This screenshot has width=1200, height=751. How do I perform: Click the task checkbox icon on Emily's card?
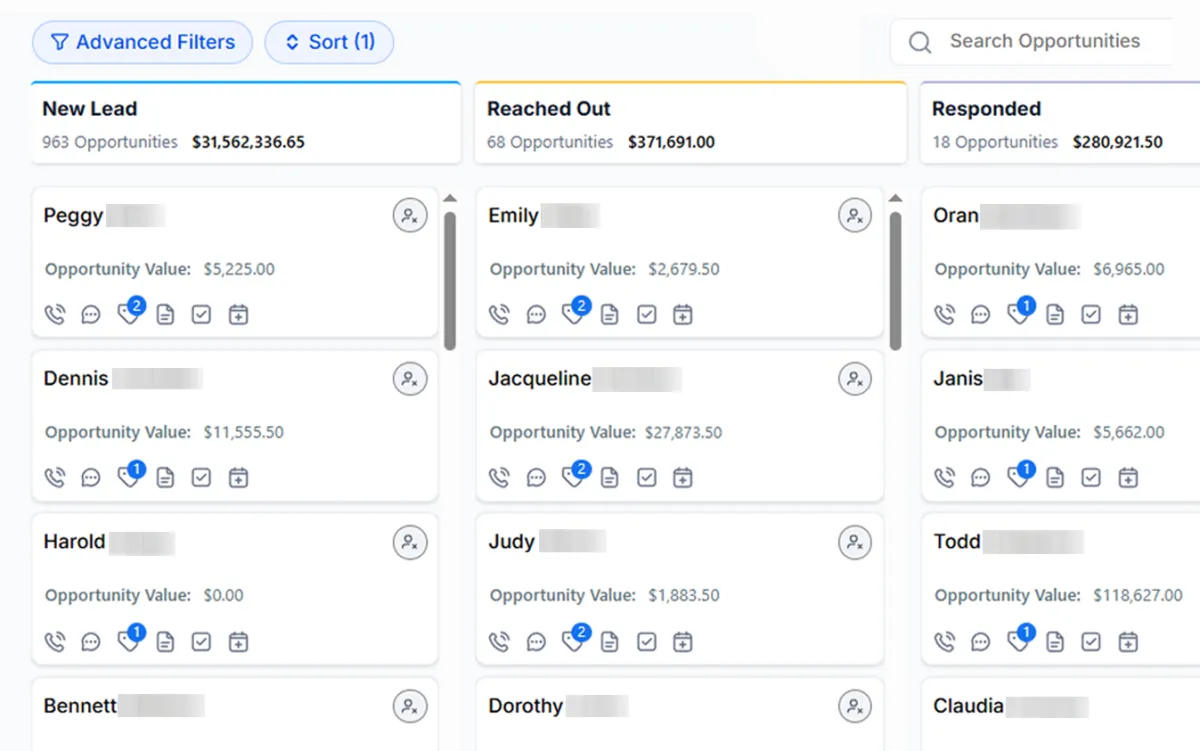(x=646, y=315)
